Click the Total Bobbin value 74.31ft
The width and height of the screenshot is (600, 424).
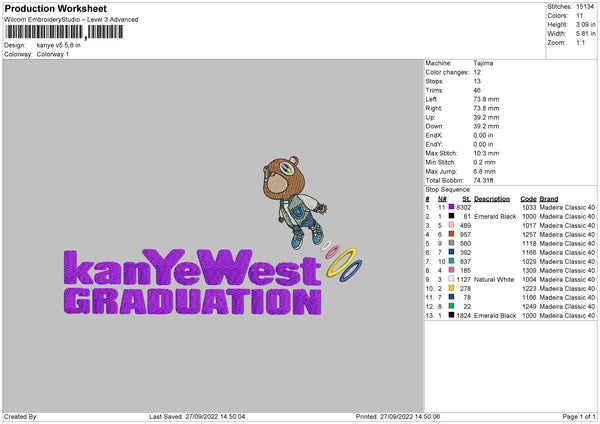[483, 180]
